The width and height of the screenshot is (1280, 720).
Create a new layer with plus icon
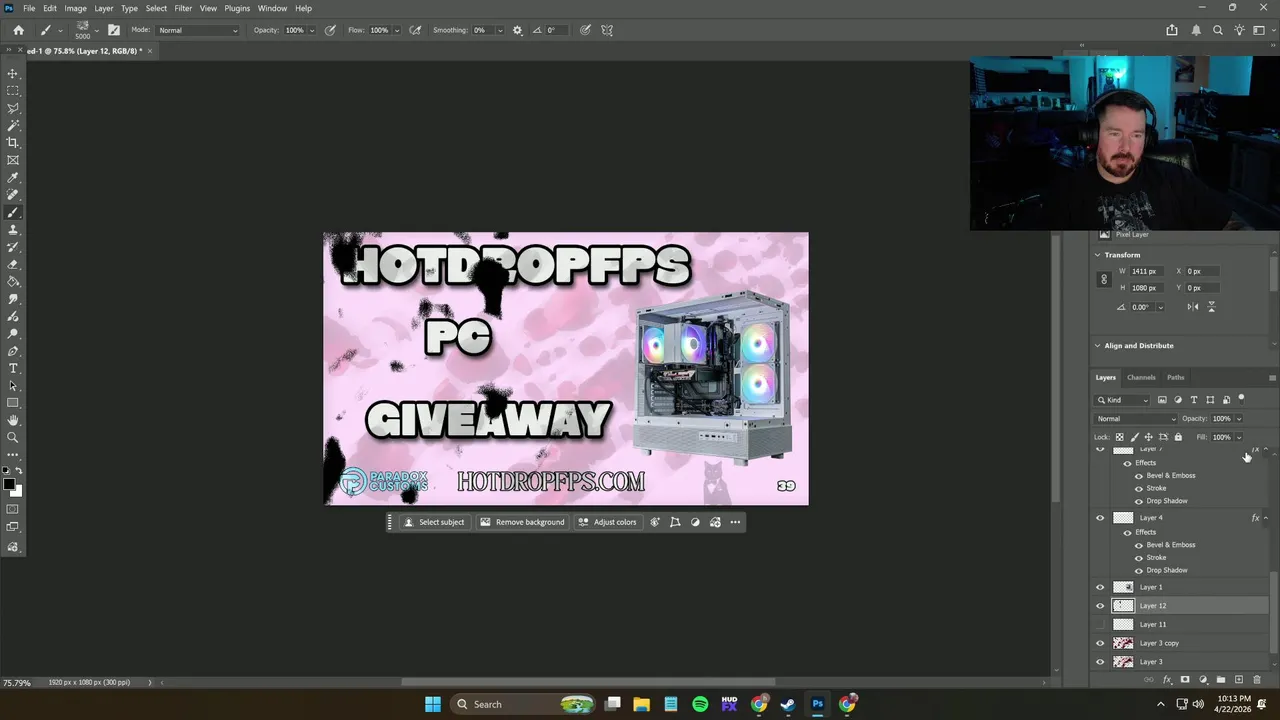[1239, 680]
